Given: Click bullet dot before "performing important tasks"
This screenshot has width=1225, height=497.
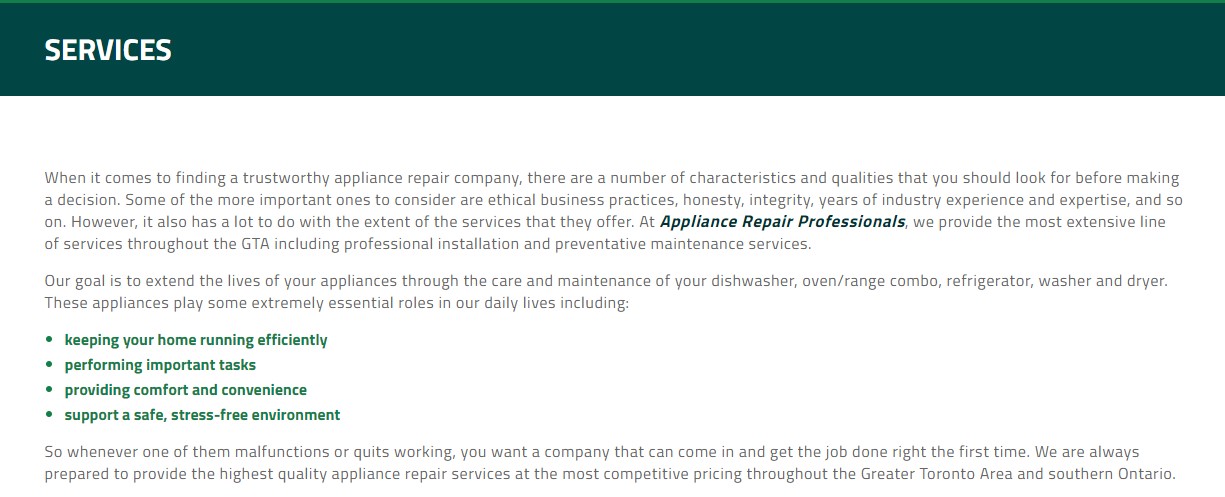Looking at the screenshot, I should click(x=49, y=365).
